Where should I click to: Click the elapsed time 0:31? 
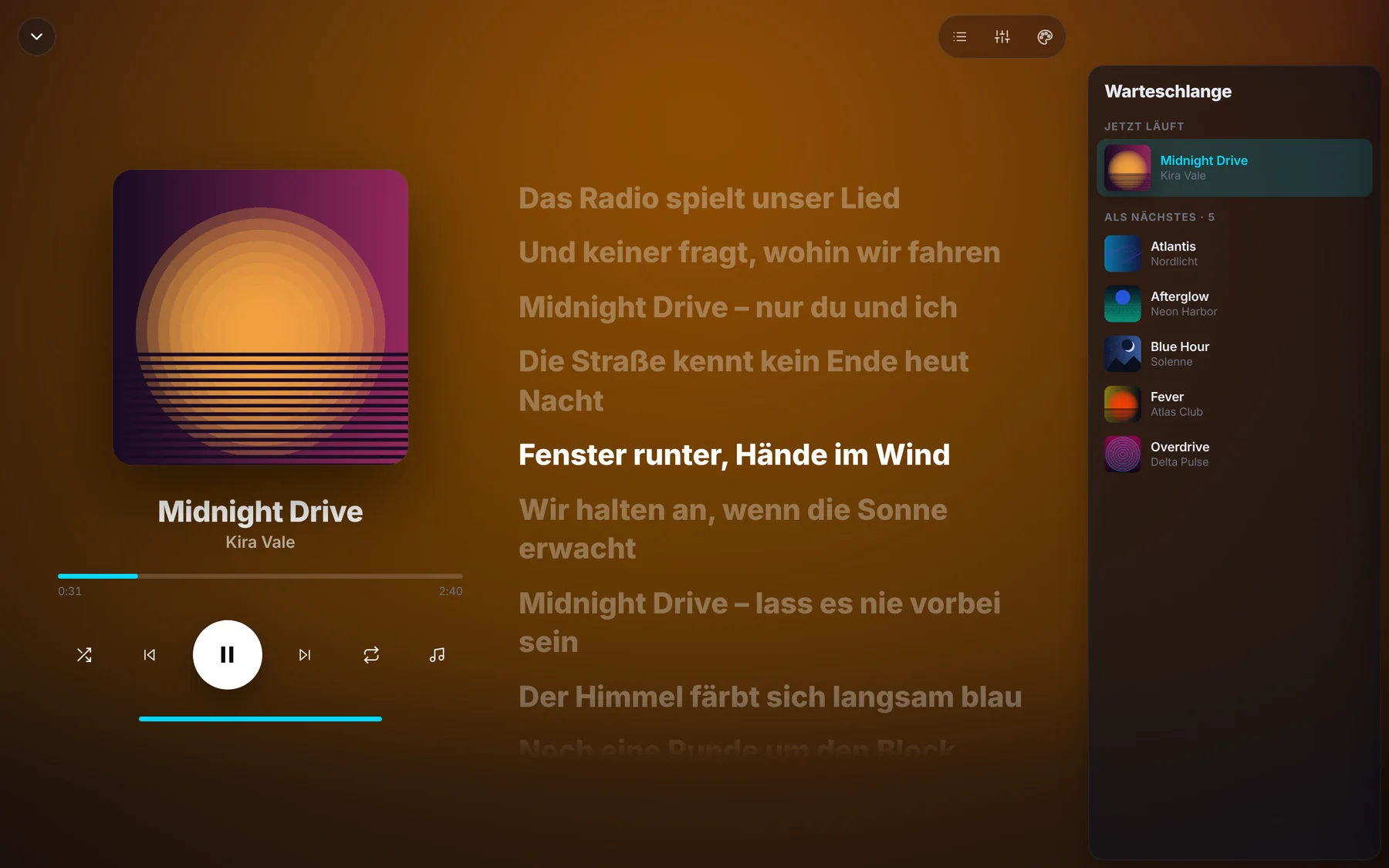[x=69, y=591]
